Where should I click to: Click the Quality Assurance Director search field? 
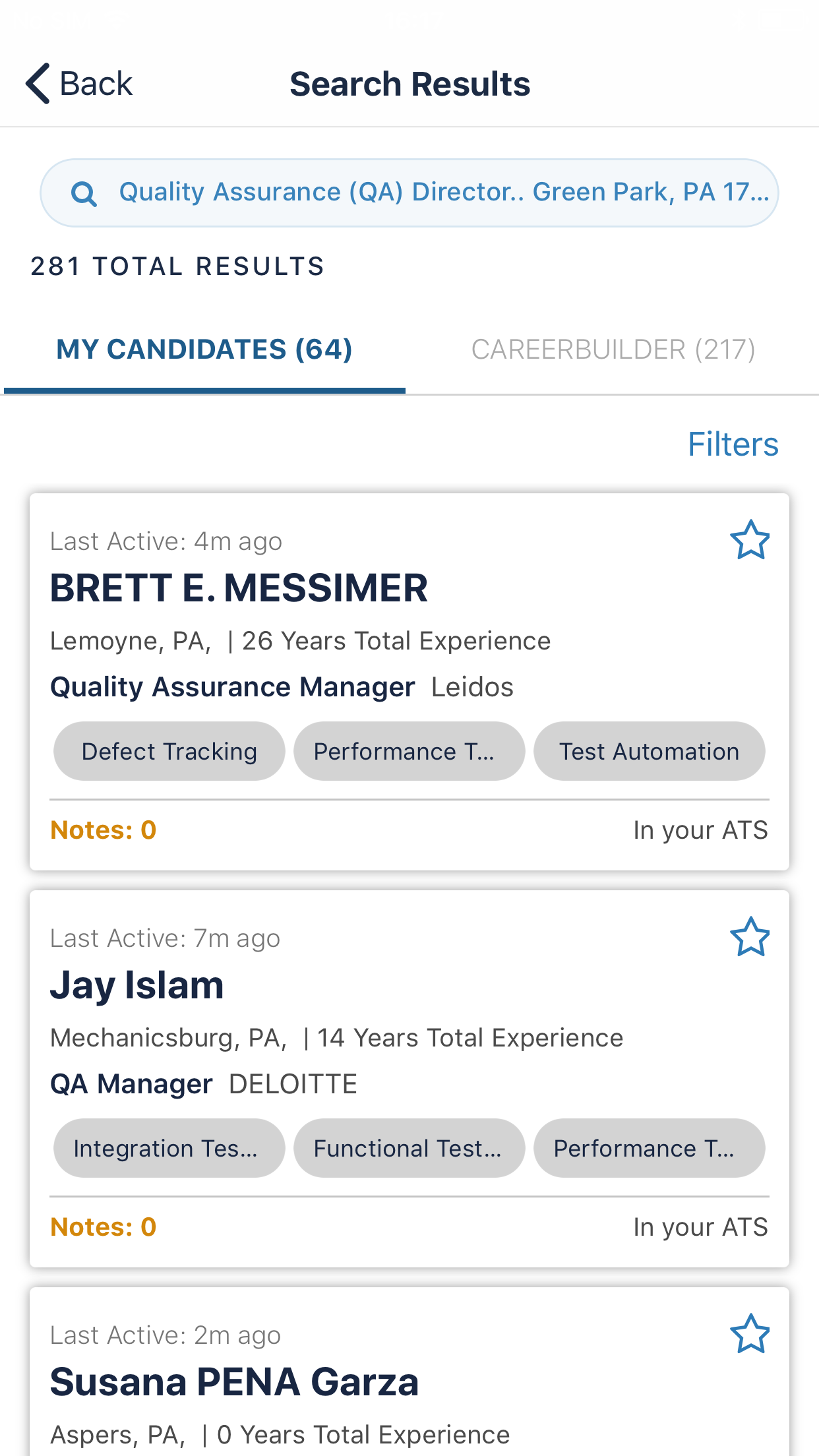(443, 193)
